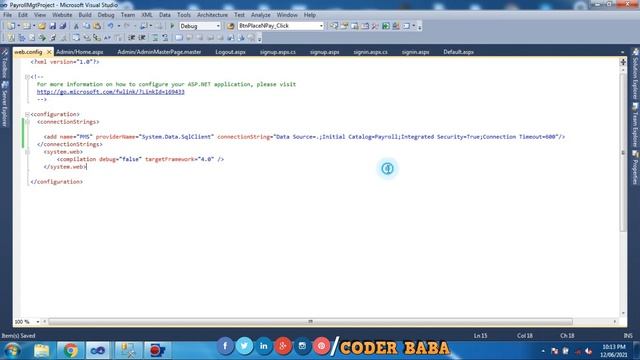Click the Uncomment Selection icon
This screenshot has height=360, width=640.
coord(165,38)
